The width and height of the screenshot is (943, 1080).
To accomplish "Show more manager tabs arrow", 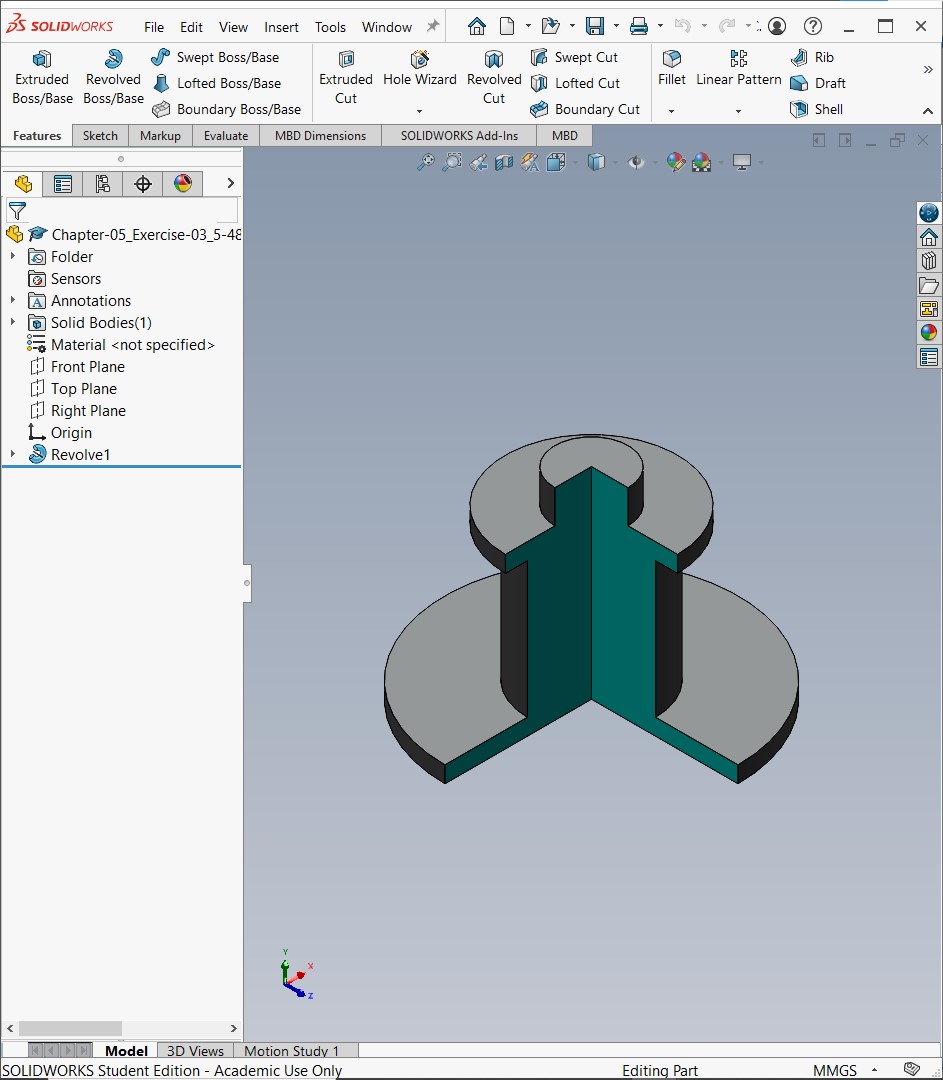I will [x=231, y=183].
